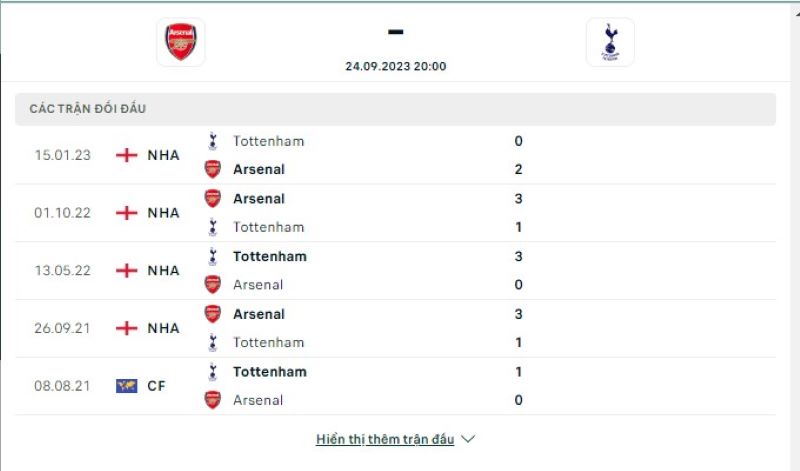800x471 pixels.
Task: Click Tottenham crest in the 15.01.23 match
Action: 212,141
